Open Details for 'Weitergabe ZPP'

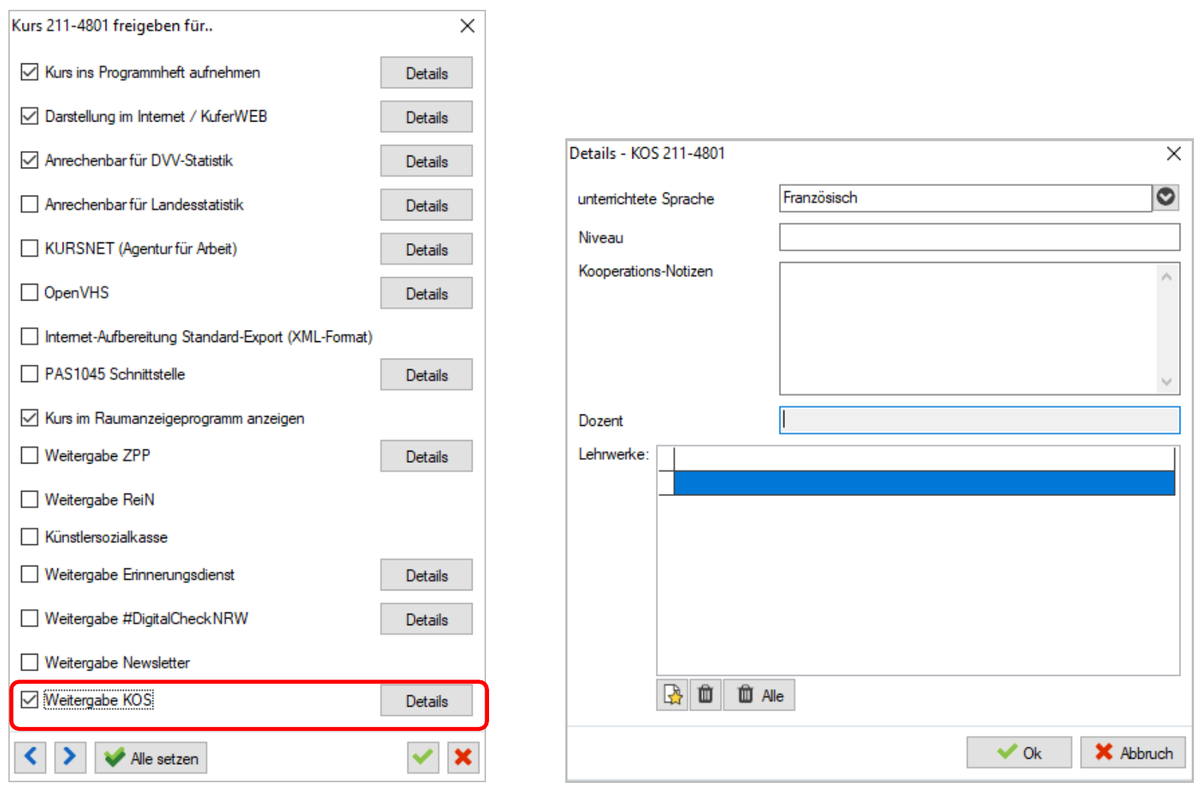[426, 456]
